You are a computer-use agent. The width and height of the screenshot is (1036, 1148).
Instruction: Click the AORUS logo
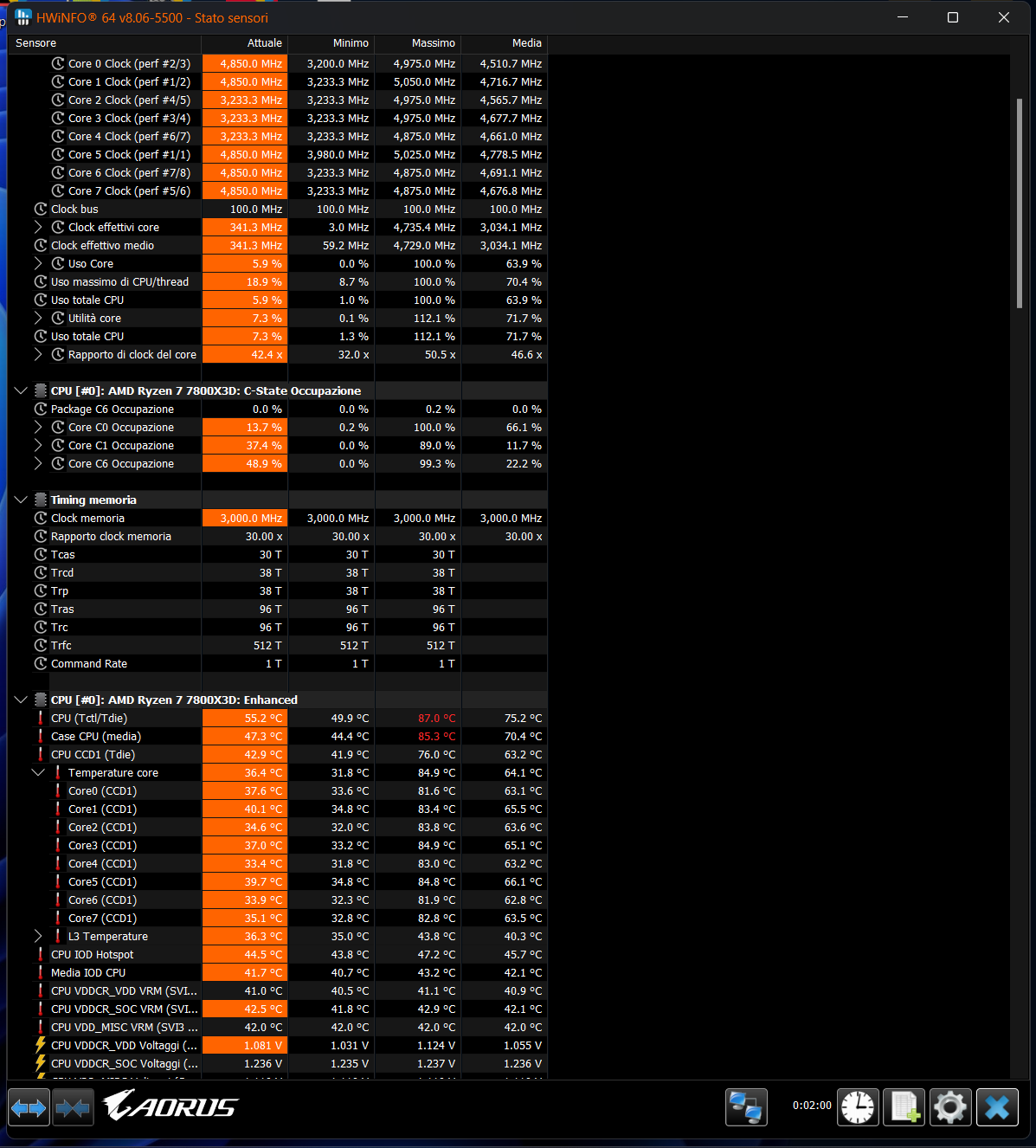171,1106
